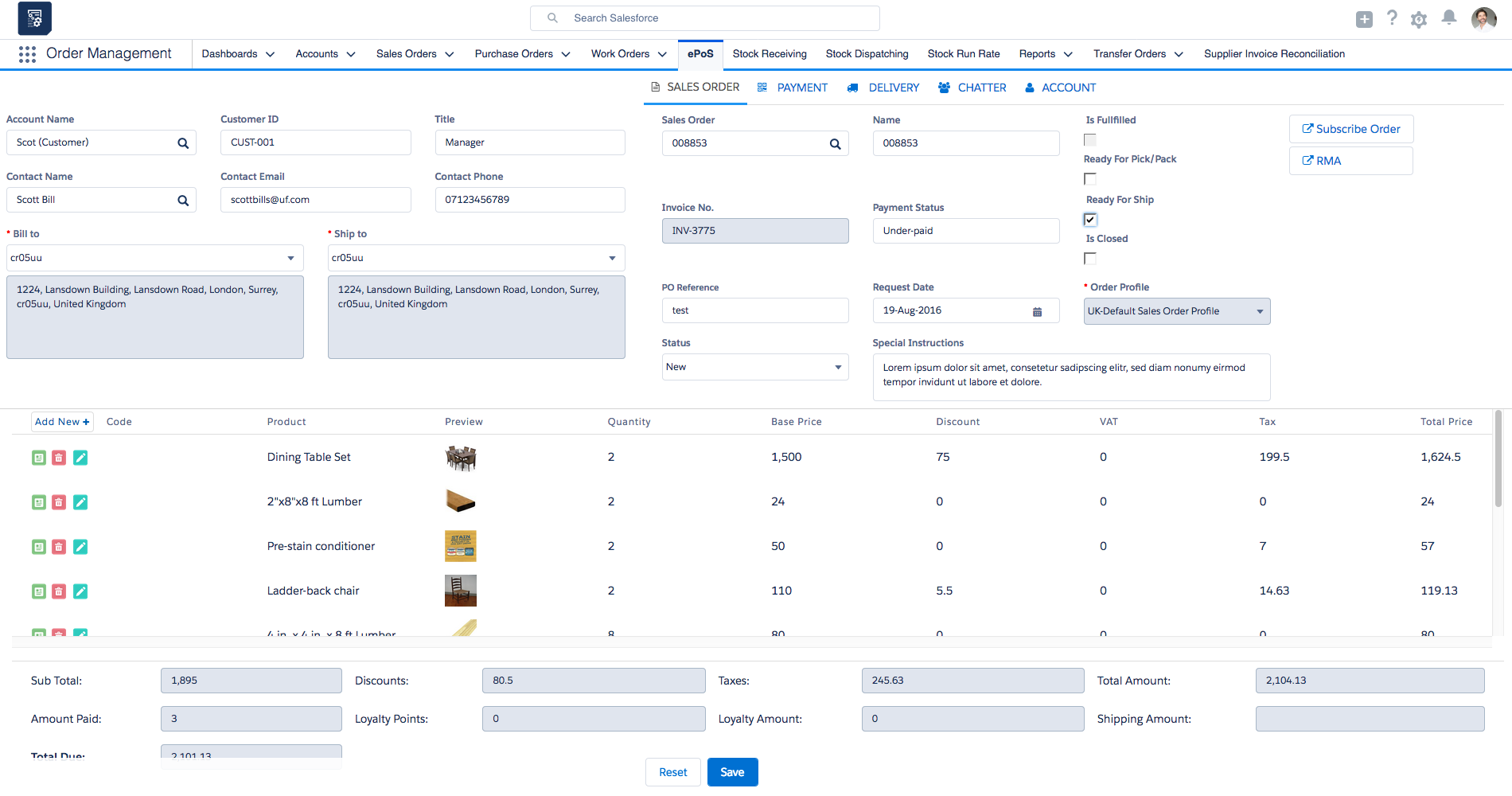
Task: Click the Dining Table Set product thumbnail
Action: (x=460, y=458)
